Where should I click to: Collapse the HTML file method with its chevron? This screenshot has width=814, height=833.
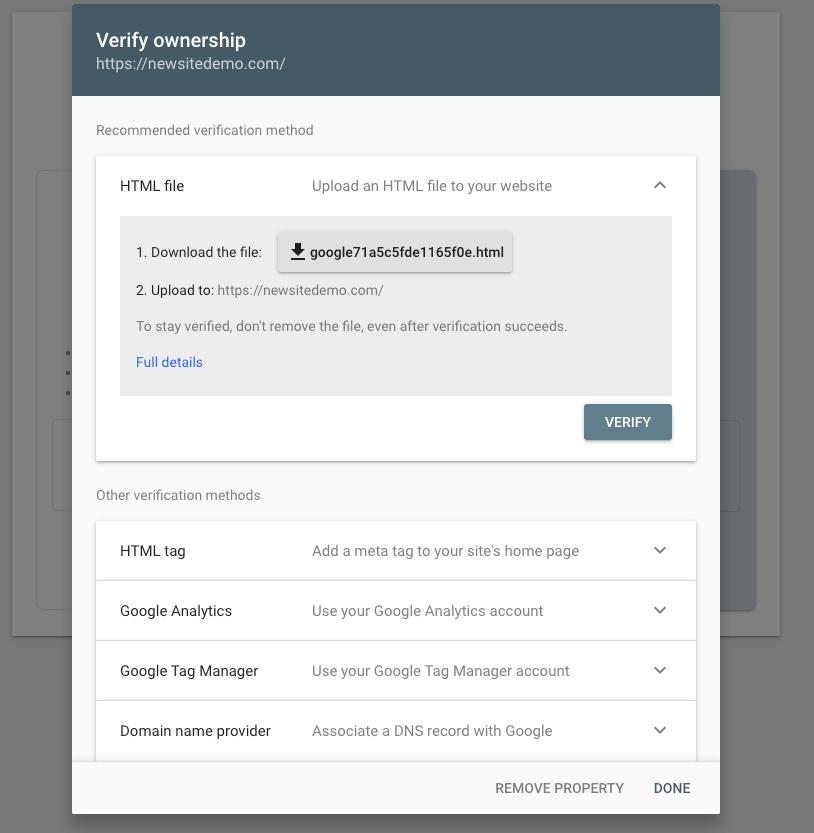[x=660, y=186]
